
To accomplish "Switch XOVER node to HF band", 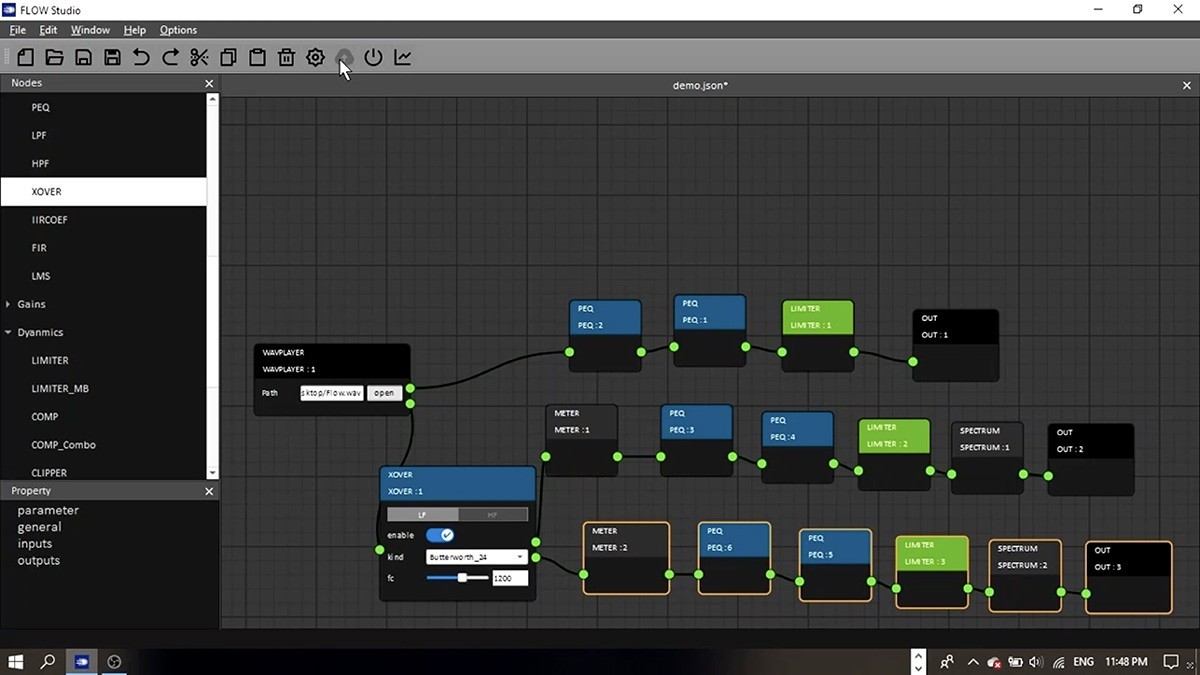I will tap(492, 514).
